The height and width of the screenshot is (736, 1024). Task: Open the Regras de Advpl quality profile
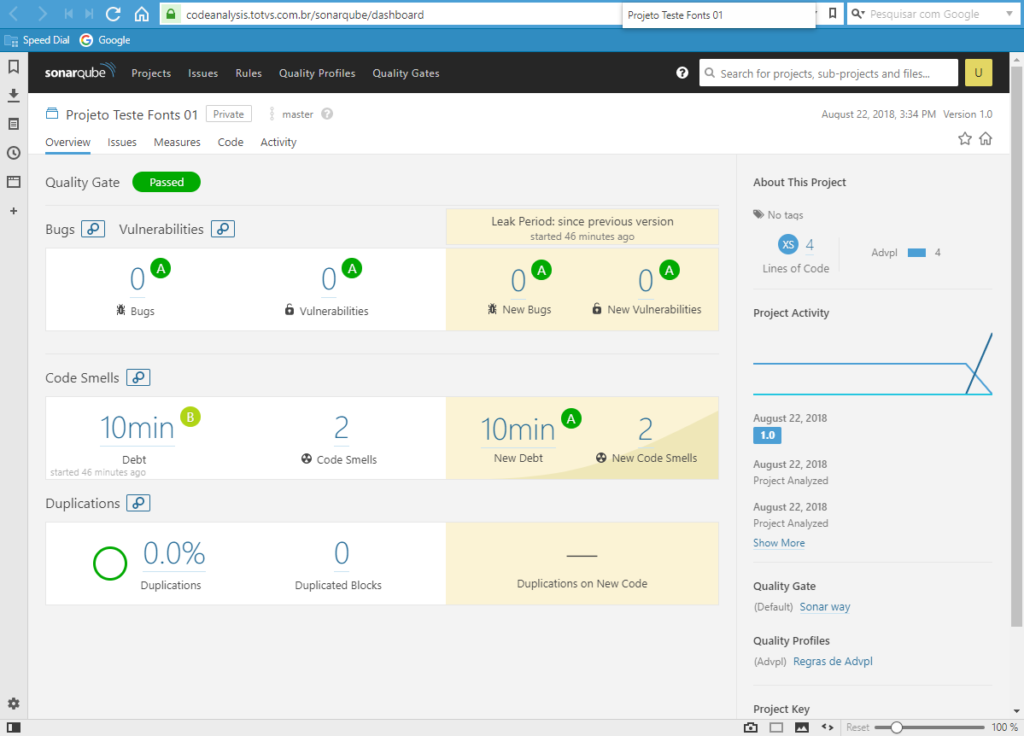pyautogui.click(x=833, y=662)
